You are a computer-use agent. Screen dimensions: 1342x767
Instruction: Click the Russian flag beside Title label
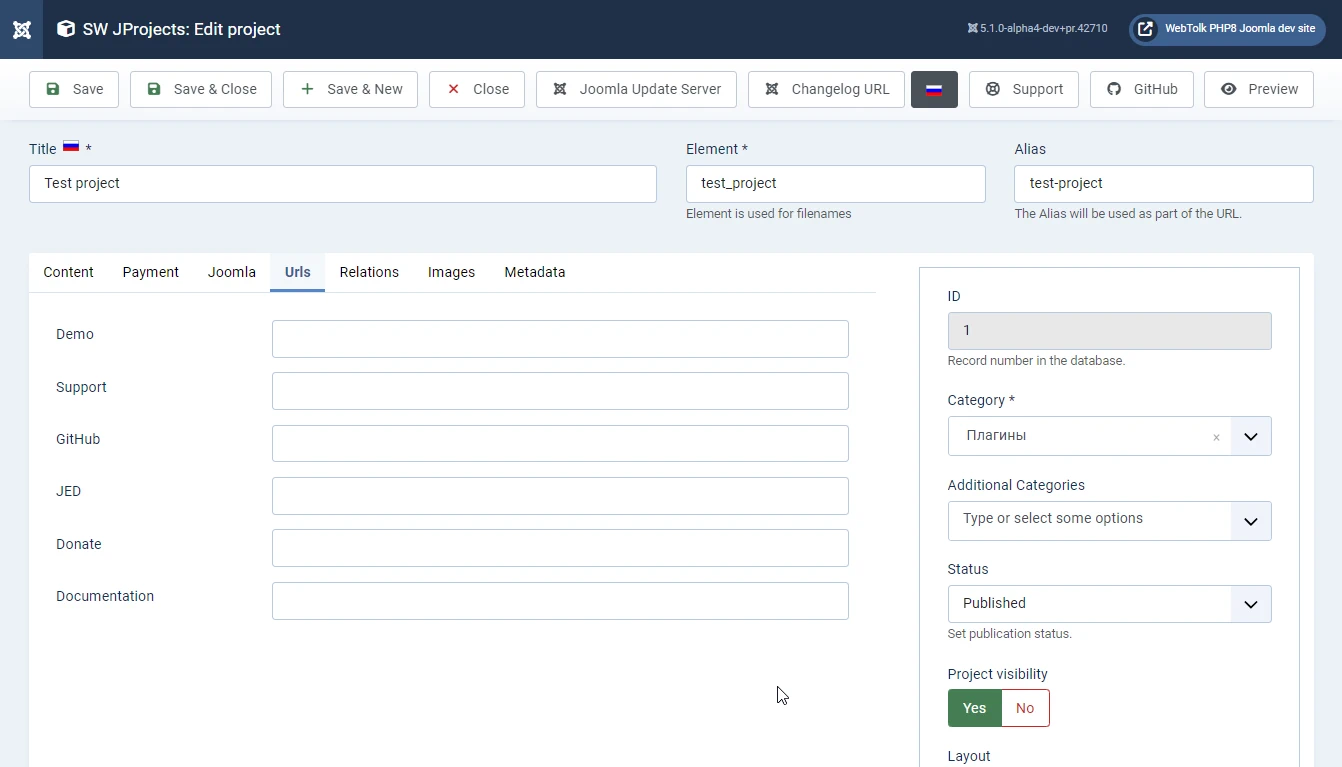point(71,146)
